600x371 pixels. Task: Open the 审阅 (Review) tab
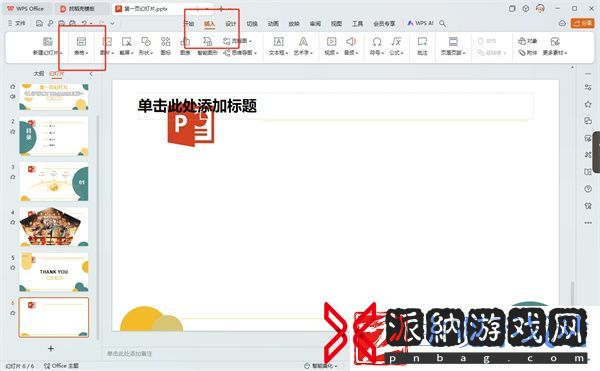tap(315, 23)
